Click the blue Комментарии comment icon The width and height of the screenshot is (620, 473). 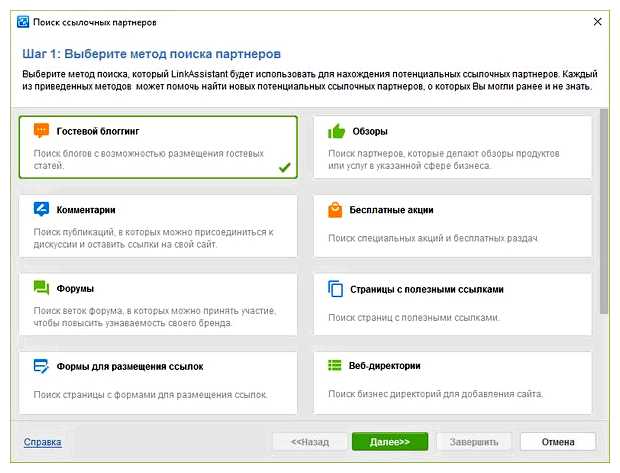[x=41, y=210]
